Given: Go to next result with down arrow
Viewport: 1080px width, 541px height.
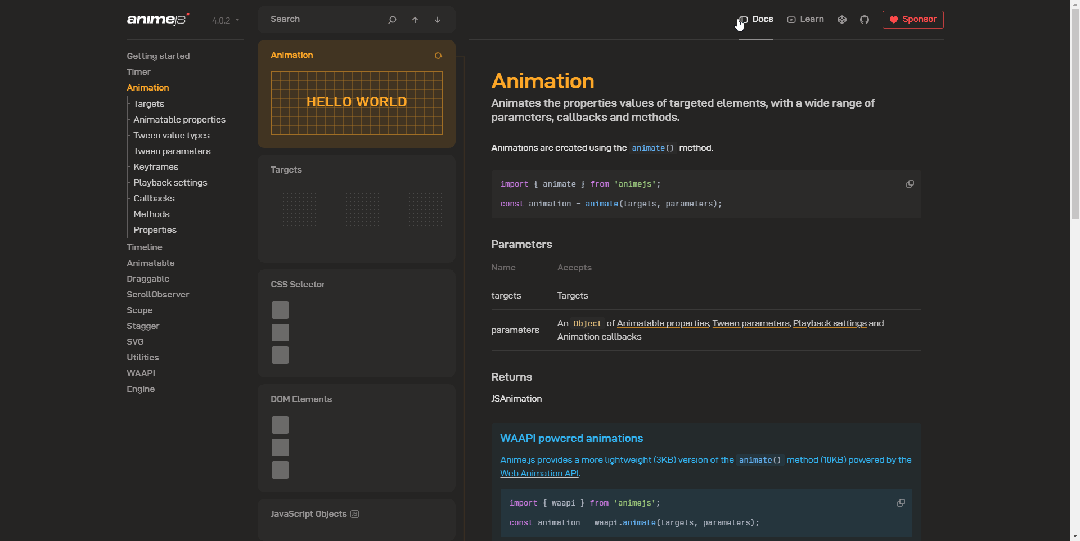Looking at the screenshot, I should (437, 20).
